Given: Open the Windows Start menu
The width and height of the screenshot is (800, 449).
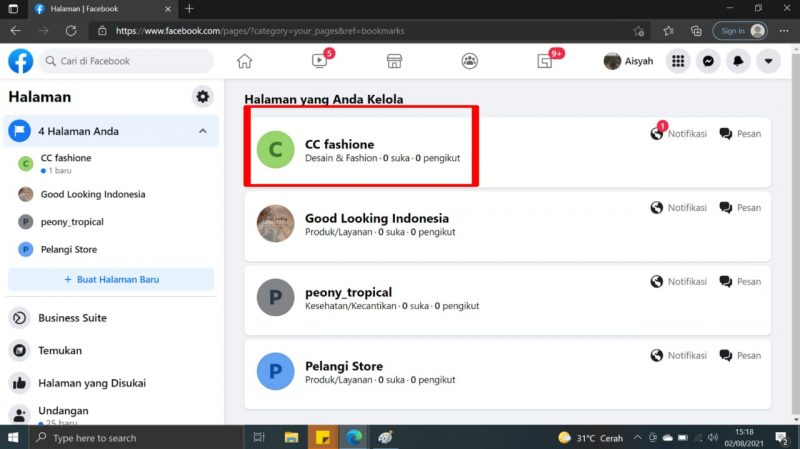Looking at the screenshot, I should [13, 437].
